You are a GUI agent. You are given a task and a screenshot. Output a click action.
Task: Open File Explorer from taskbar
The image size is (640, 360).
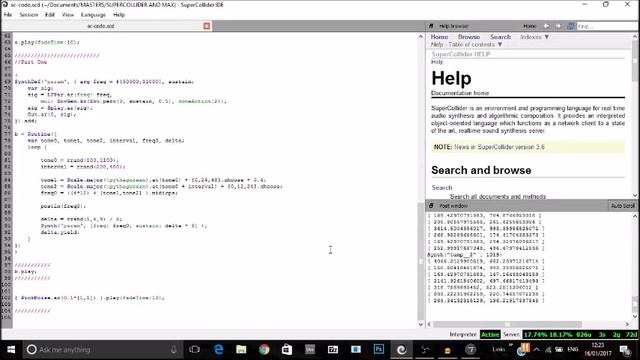(x=241, y=350)
